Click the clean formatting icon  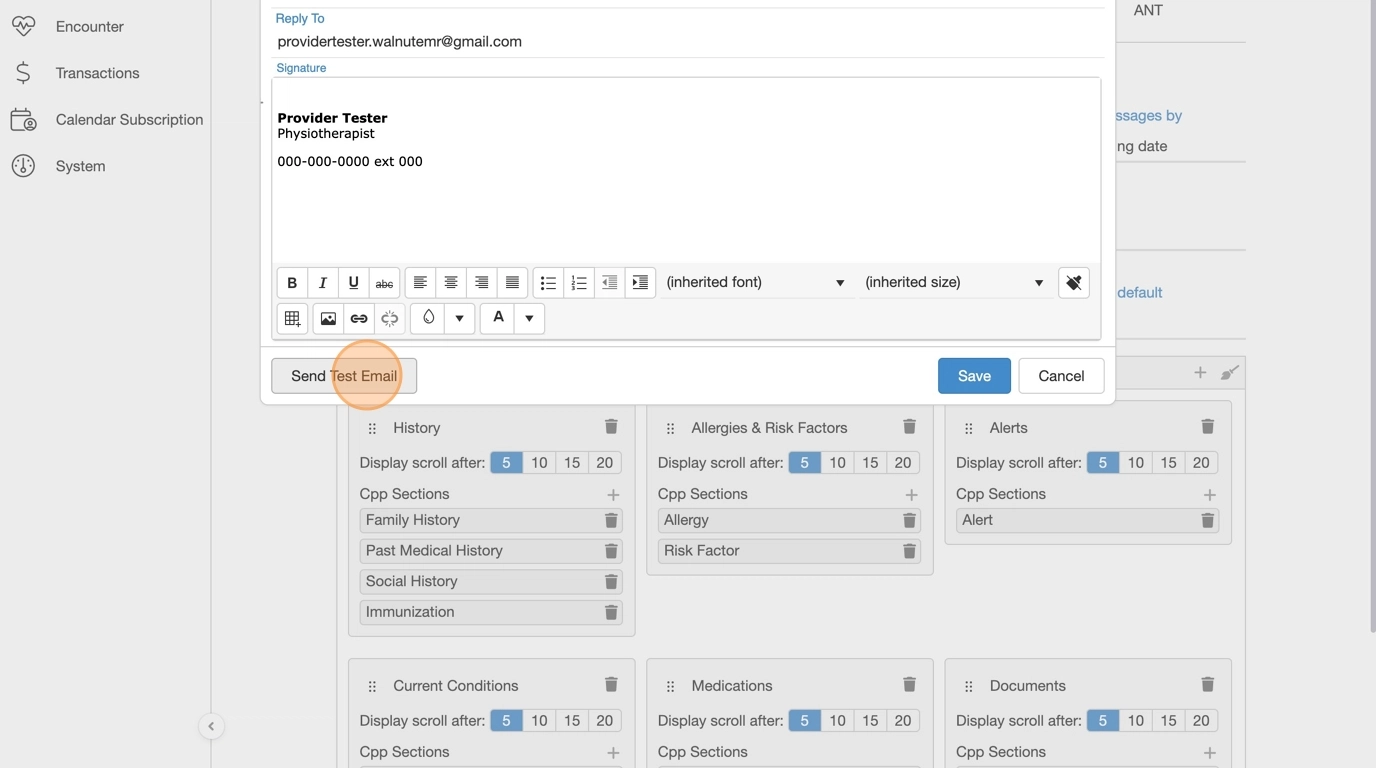point(1073,283)
